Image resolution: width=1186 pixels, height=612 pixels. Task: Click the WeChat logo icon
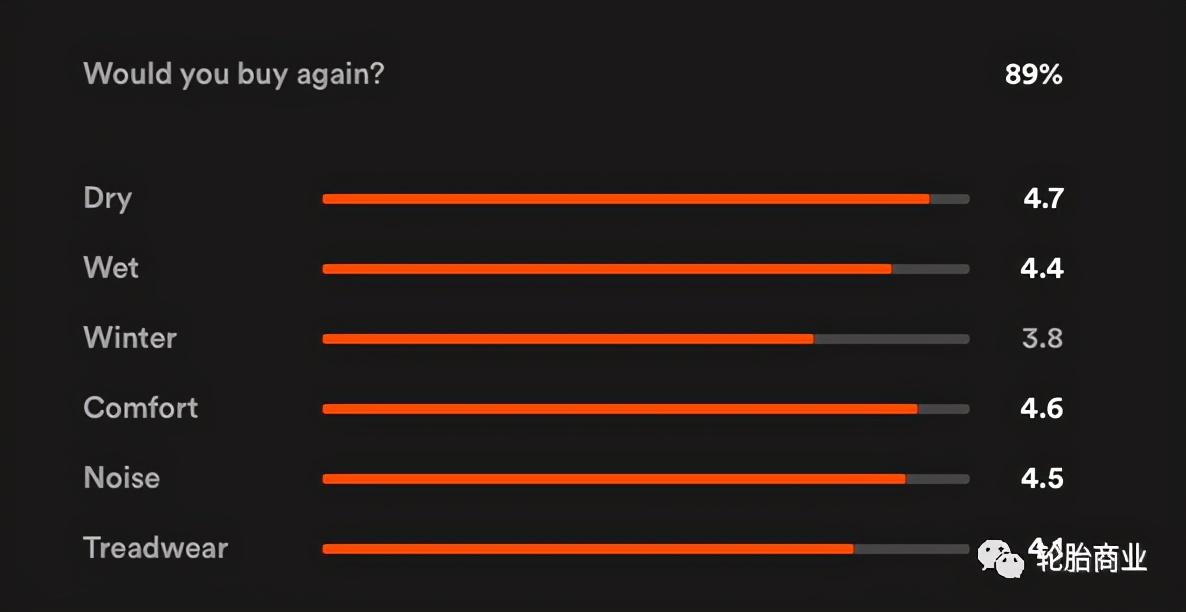click(1002, 558)
